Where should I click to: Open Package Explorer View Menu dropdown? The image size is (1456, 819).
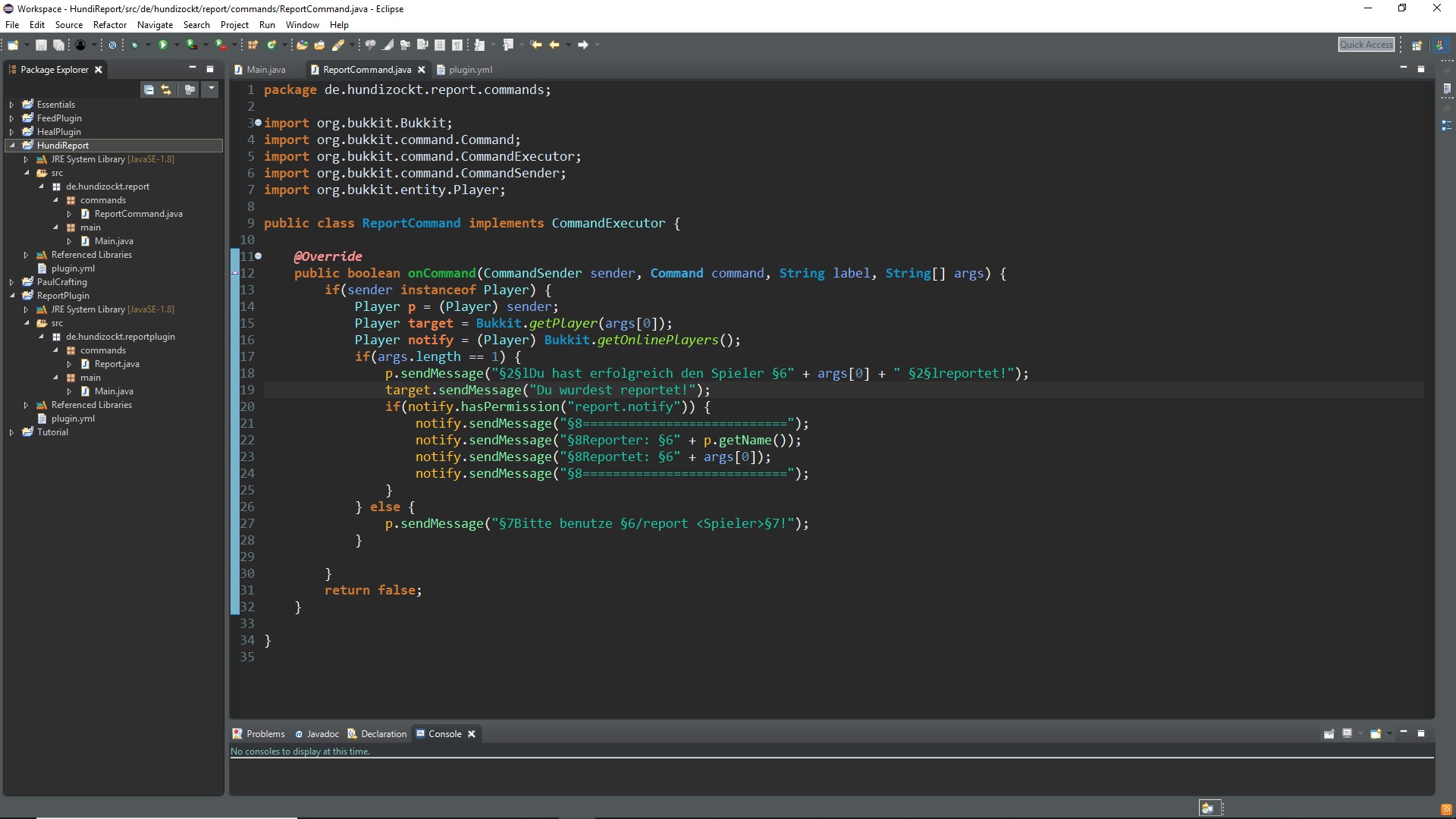(x=212, y=89)
